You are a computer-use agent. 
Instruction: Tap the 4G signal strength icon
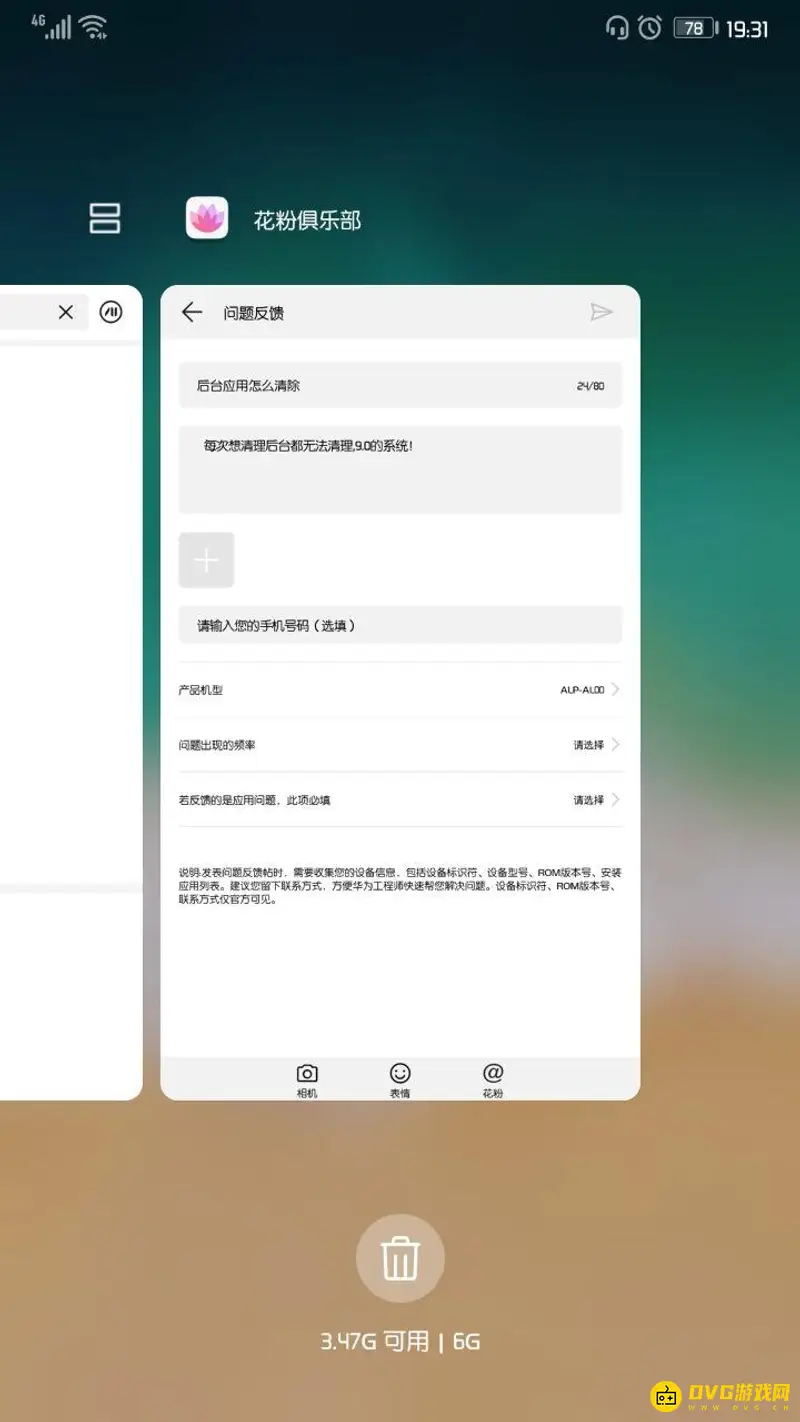(51, 26)
